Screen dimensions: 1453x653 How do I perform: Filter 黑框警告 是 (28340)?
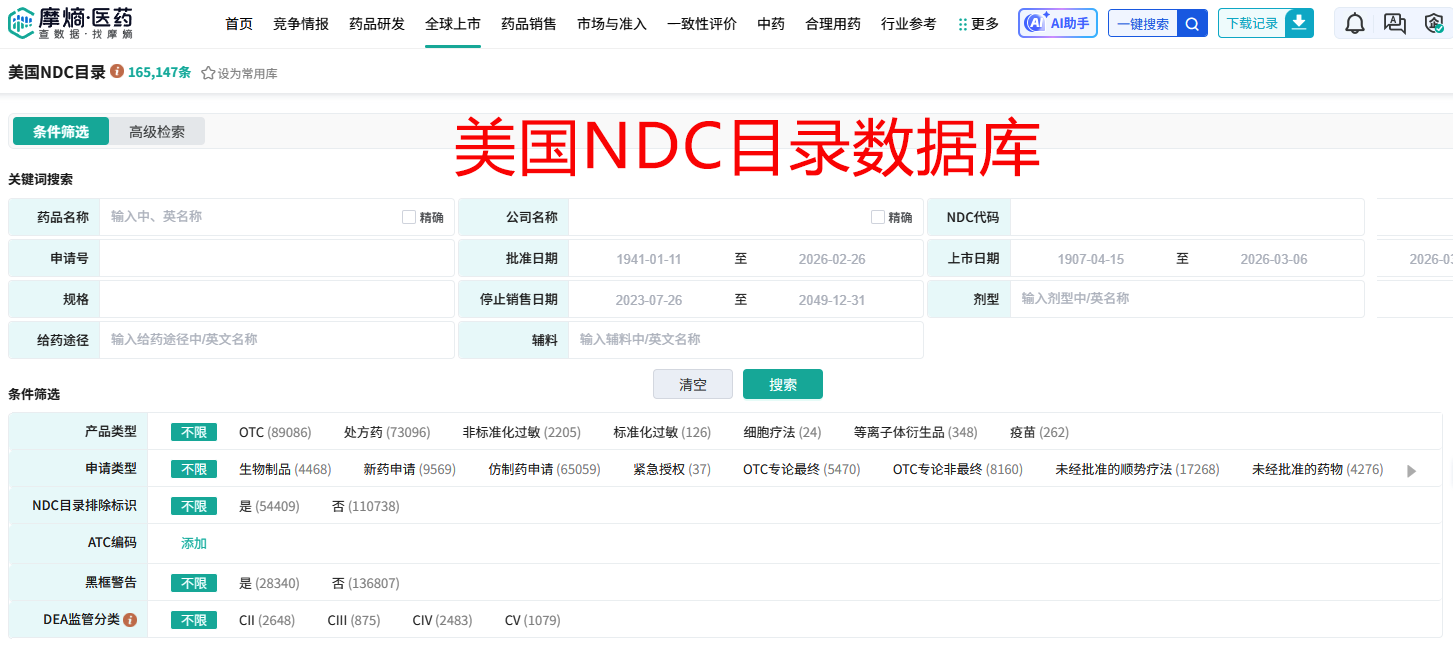[x=269, y=583]
